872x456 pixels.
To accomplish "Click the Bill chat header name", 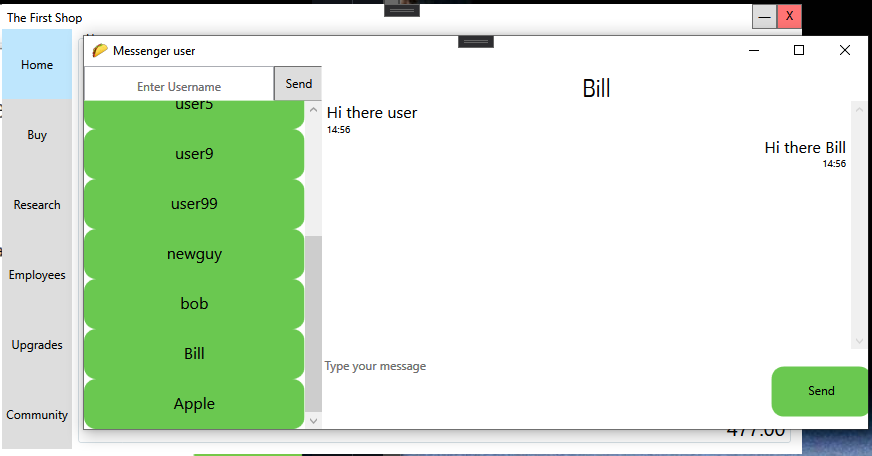I will click(x=596, y=88).
